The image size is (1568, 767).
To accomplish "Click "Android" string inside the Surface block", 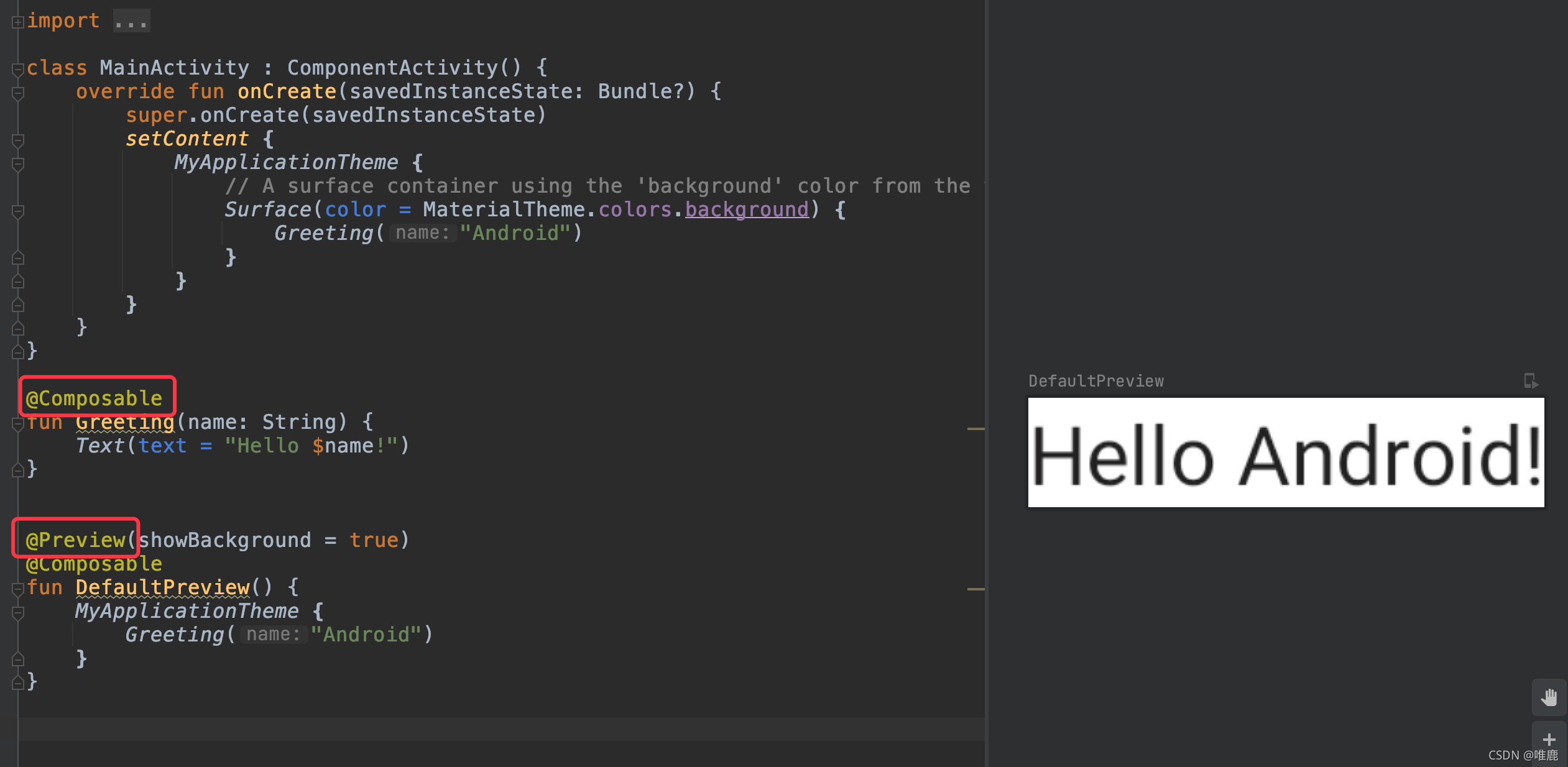I will click(515, 233).
